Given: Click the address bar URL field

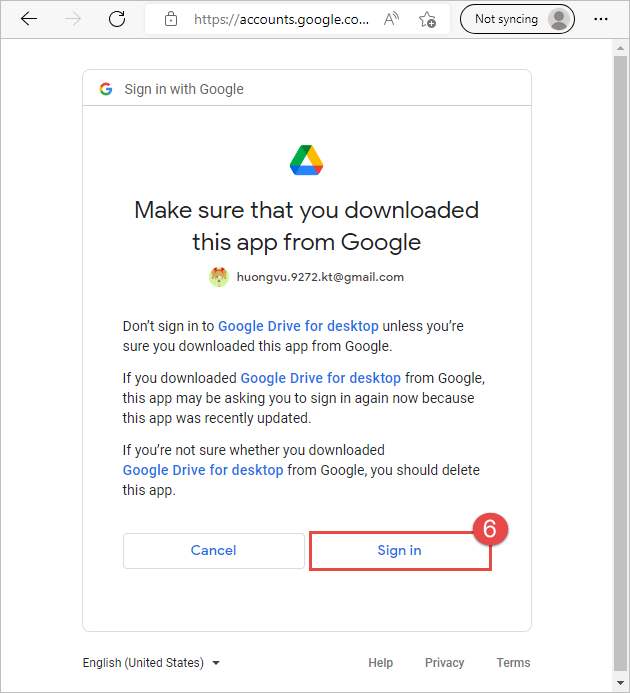Looking at the screenshot, I should tap(281, 19).
